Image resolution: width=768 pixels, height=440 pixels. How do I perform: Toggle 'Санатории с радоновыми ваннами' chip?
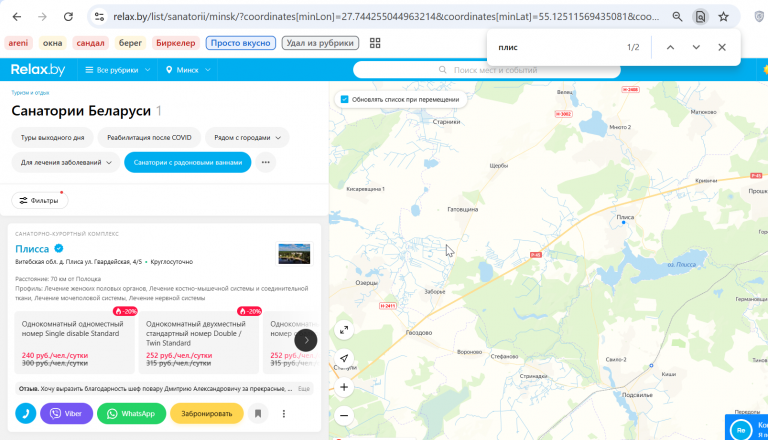click(188, 162)
